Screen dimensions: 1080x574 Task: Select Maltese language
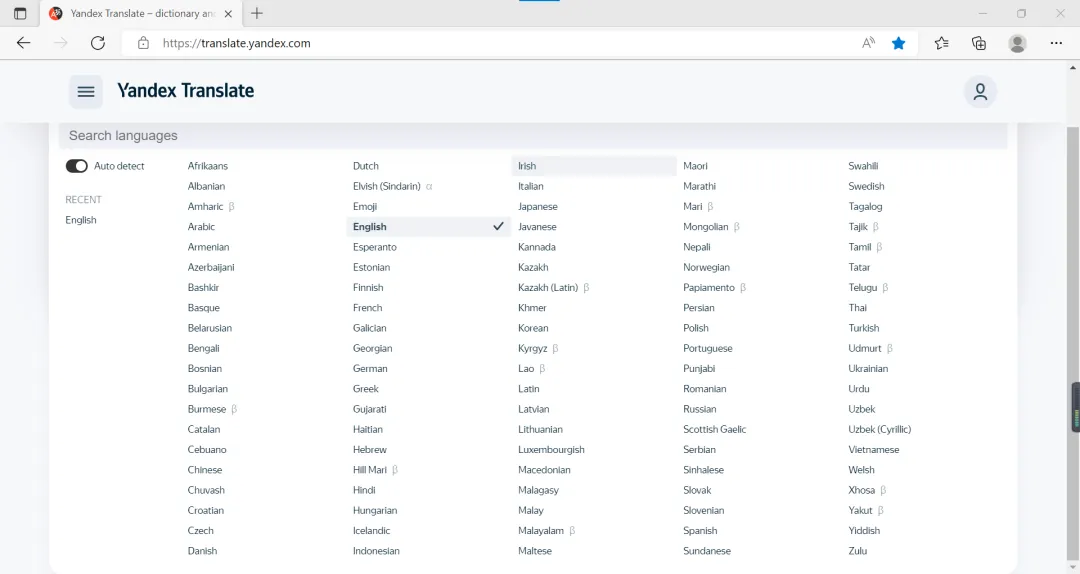pos(534,551)
